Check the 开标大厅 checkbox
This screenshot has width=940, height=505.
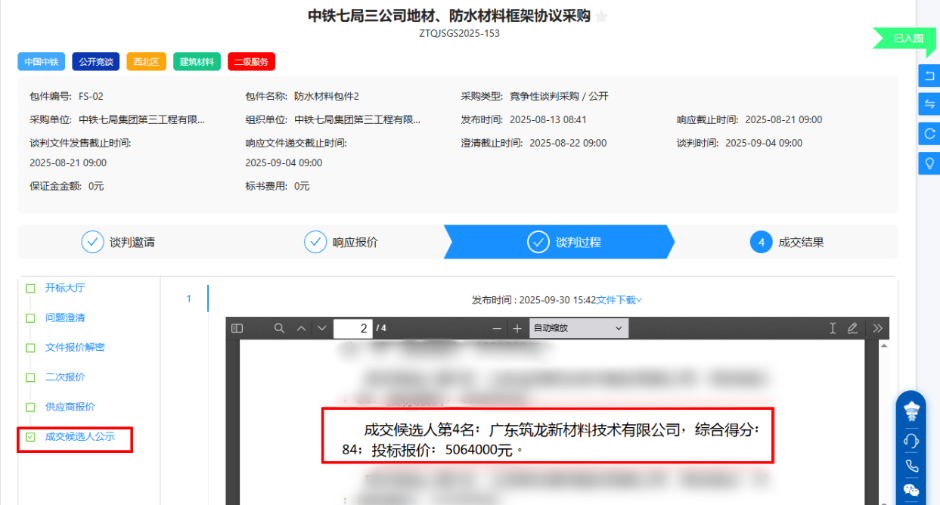pos(30,288)
